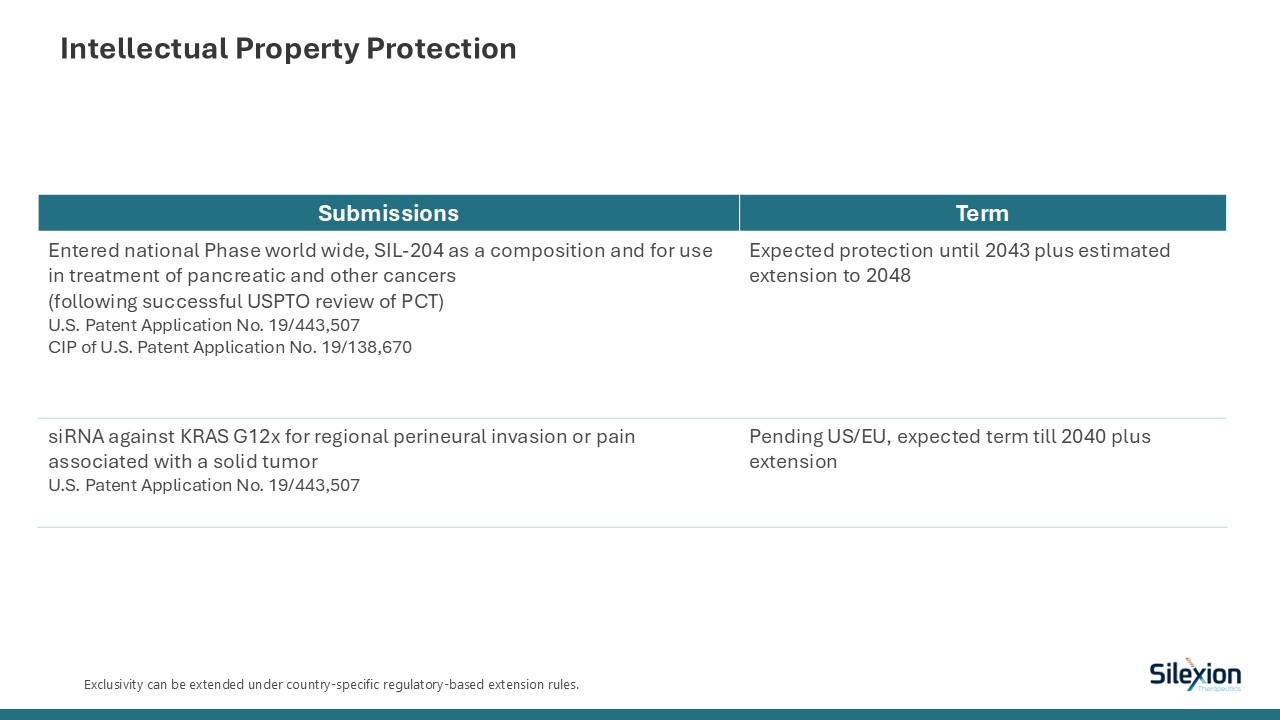Click Patent Application No. 19/443,507 under siRNA entry

point(204,485)
